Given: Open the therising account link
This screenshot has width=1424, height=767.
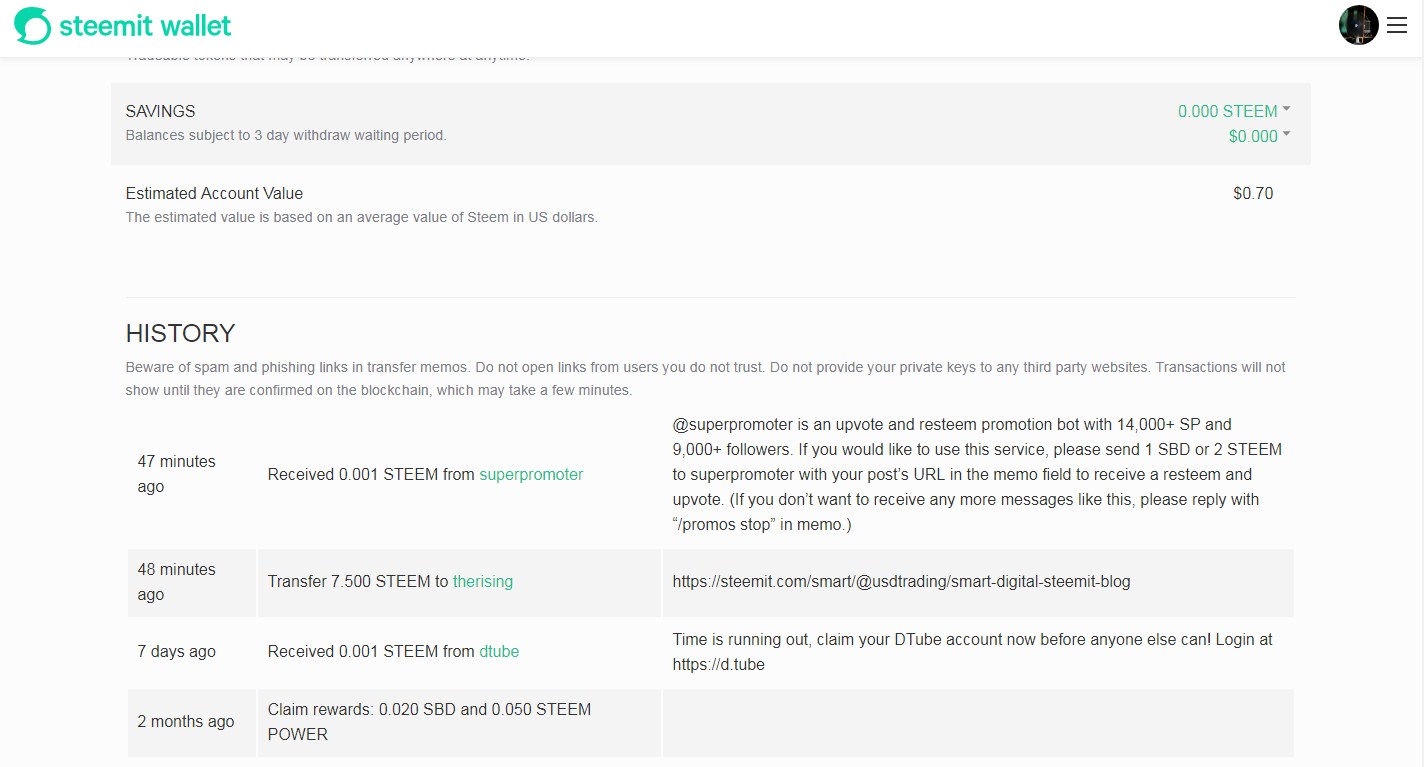Looking at the screenshot, I should 483,581.
